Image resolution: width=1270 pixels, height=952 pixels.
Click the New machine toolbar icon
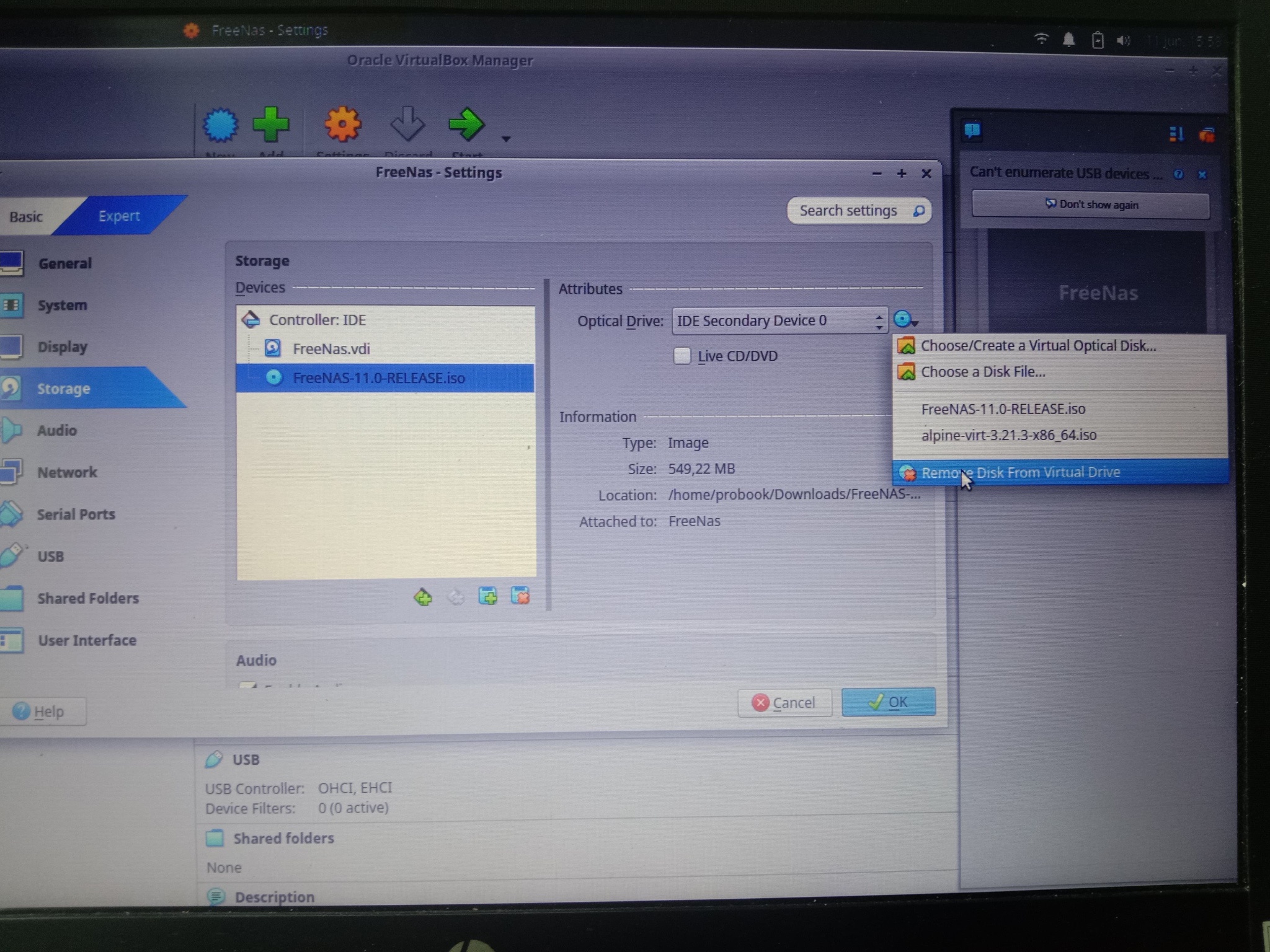220,125
